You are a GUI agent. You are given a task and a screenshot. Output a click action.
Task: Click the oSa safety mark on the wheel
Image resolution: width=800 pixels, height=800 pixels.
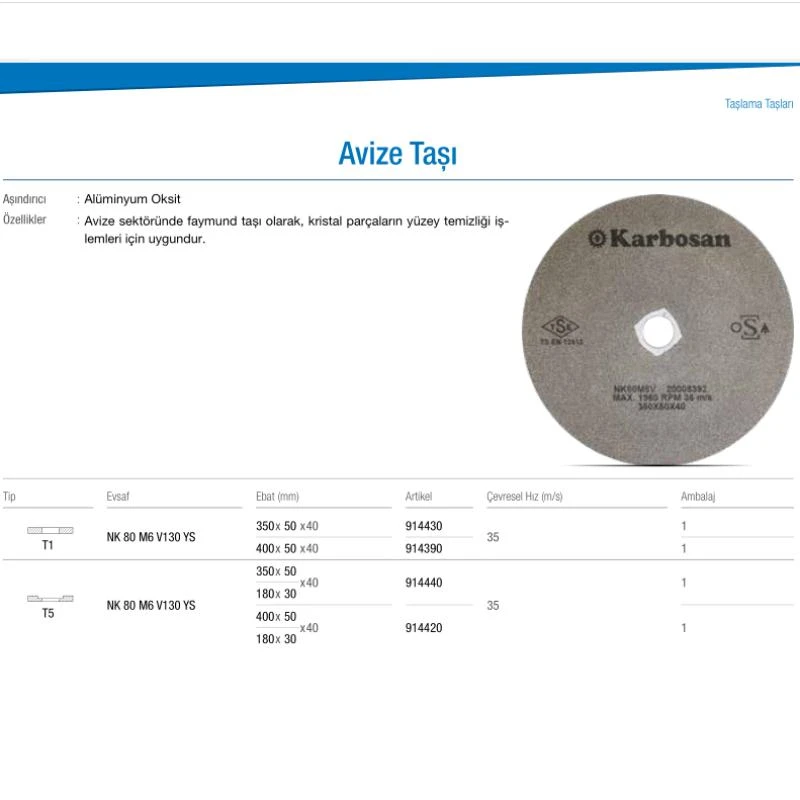[749, 328]
